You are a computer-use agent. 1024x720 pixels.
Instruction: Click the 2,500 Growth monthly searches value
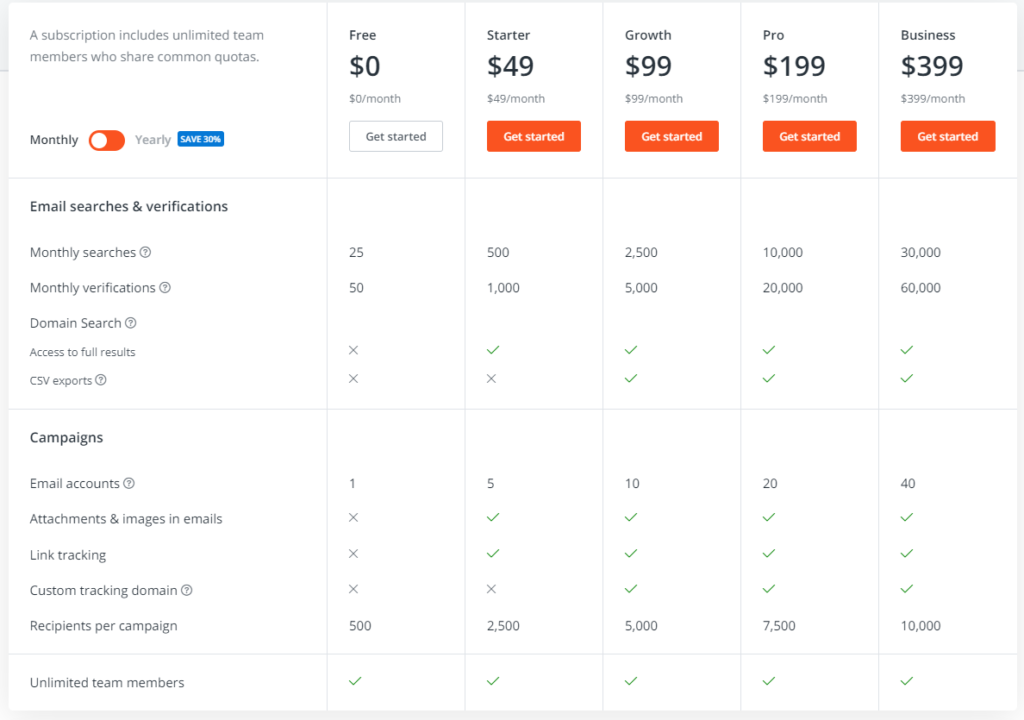pyautogui.click(x=641, y=252)
